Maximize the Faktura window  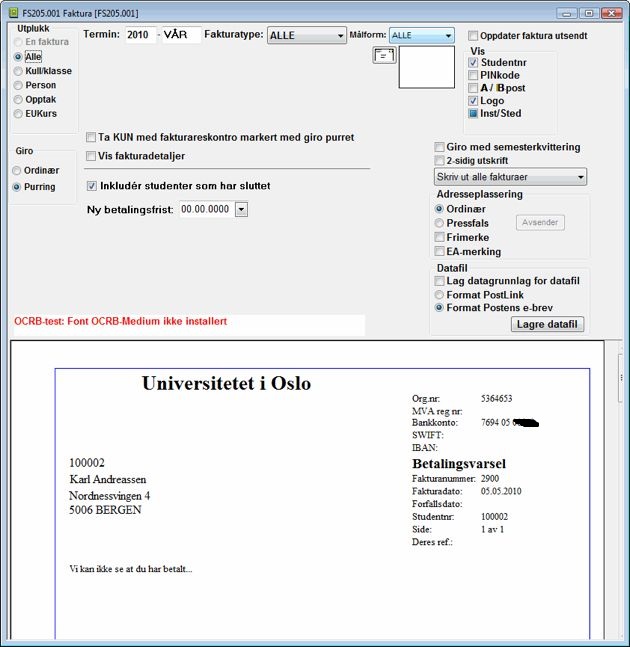pos(589,13)
